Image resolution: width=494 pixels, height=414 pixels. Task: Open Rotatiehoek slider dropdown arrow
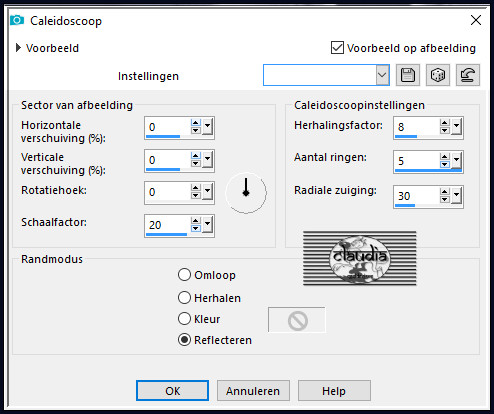207,192
